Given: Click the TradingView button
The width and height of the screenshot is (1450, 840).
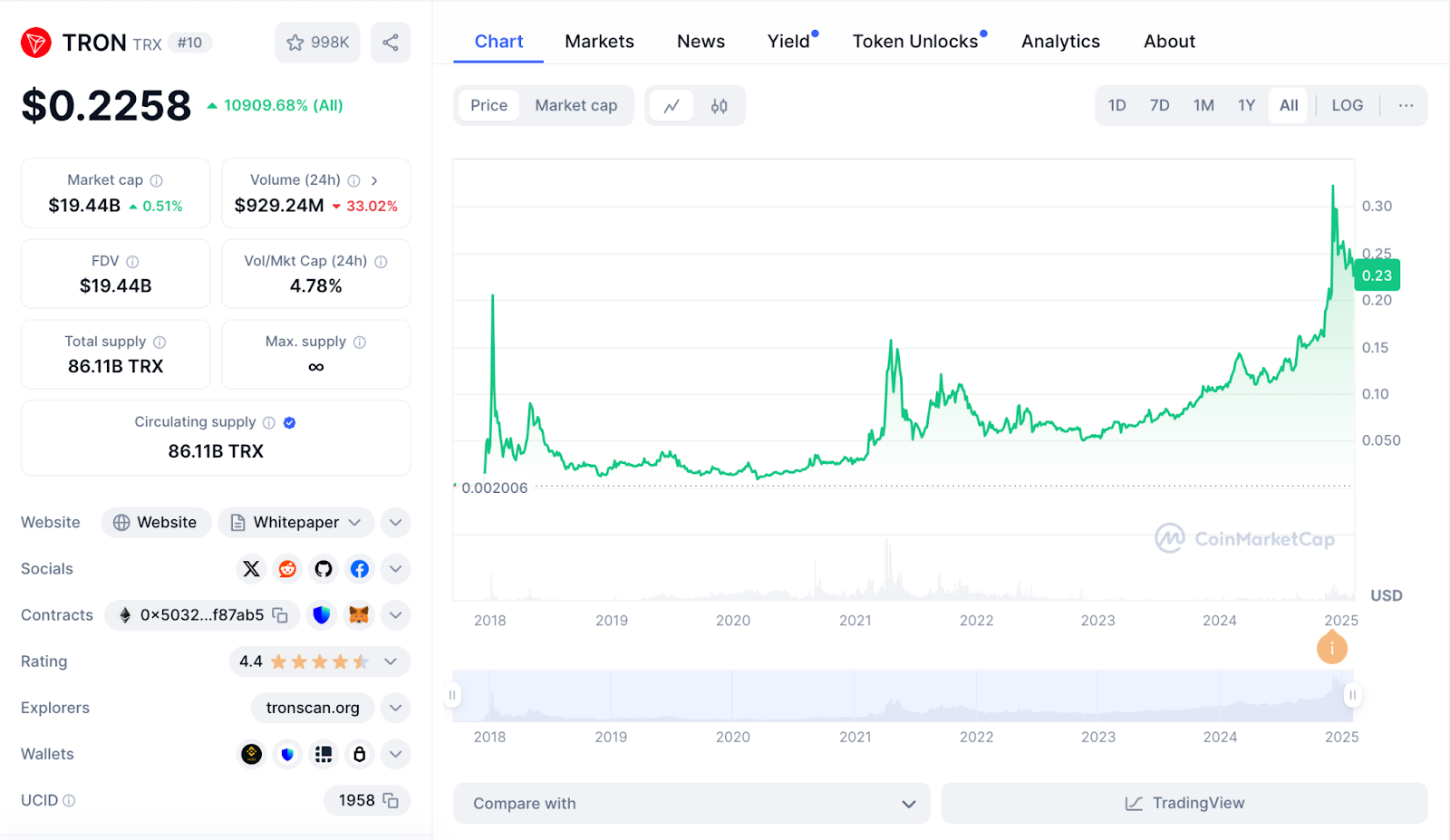Looking at the screenshot, I should (1184, 804).
